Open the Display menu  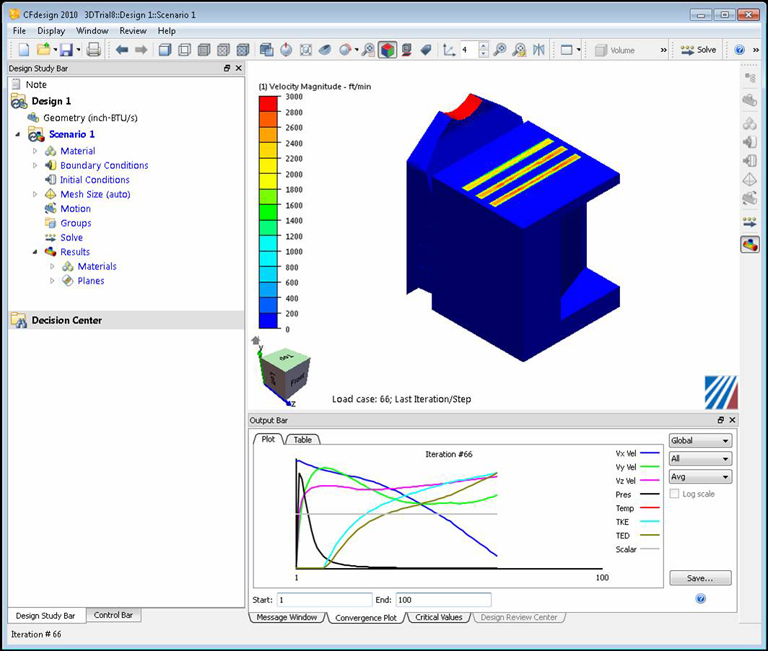(51, 31)
